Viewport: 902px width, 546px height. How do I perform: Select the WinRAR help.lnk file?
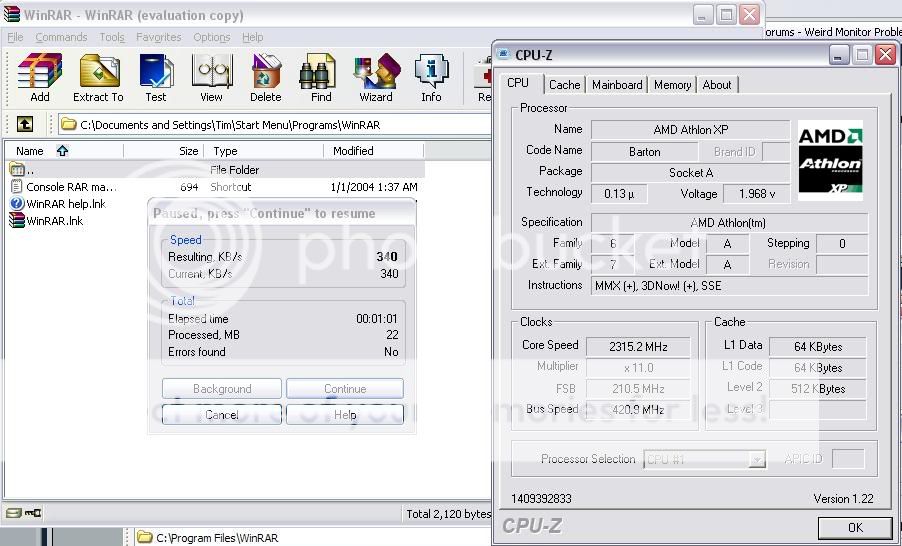click(x=65, y=204)
